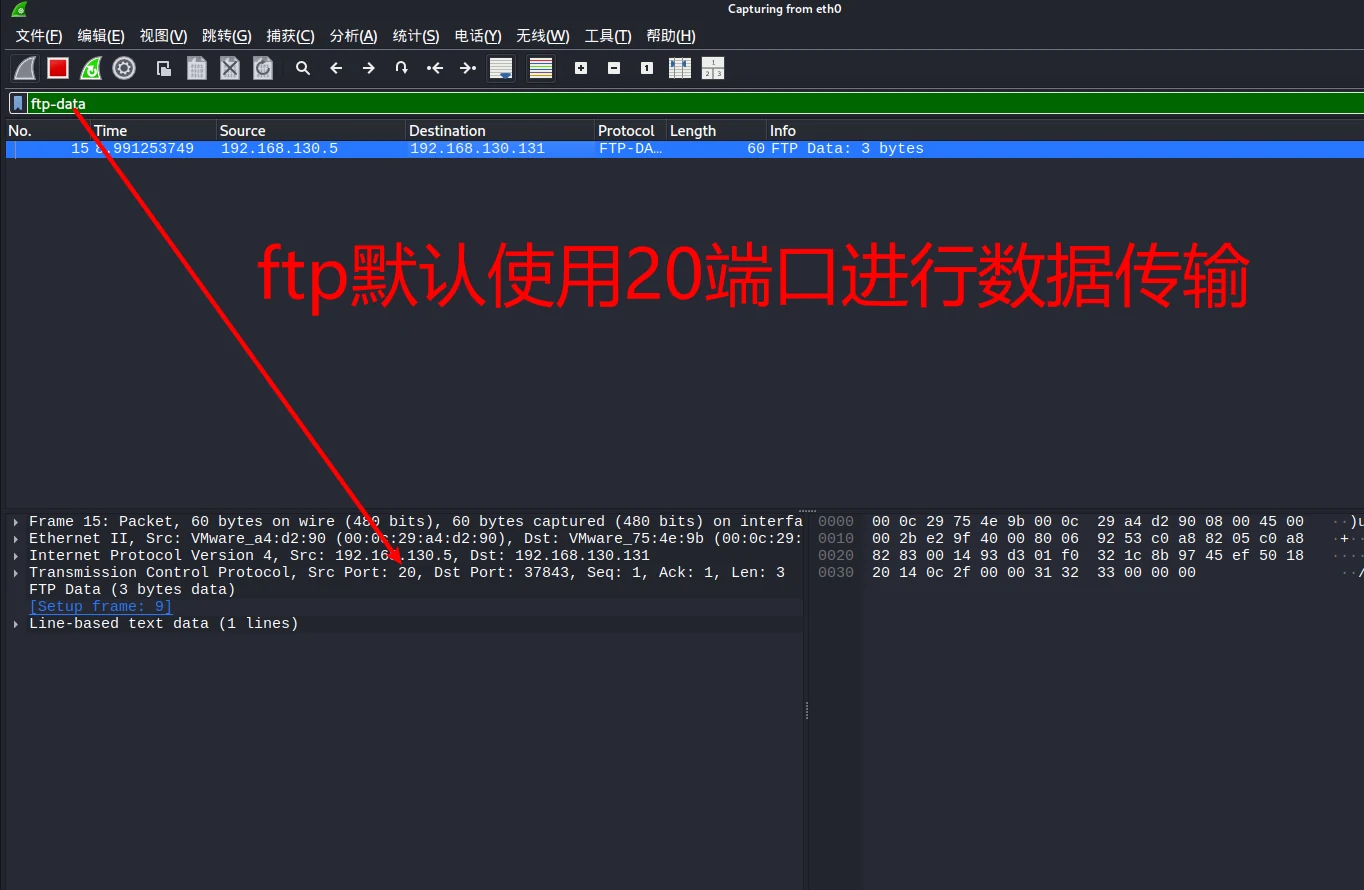Close the capture file from toolbar
Viewport: 1364px width, 890px height.
(230, 68)
